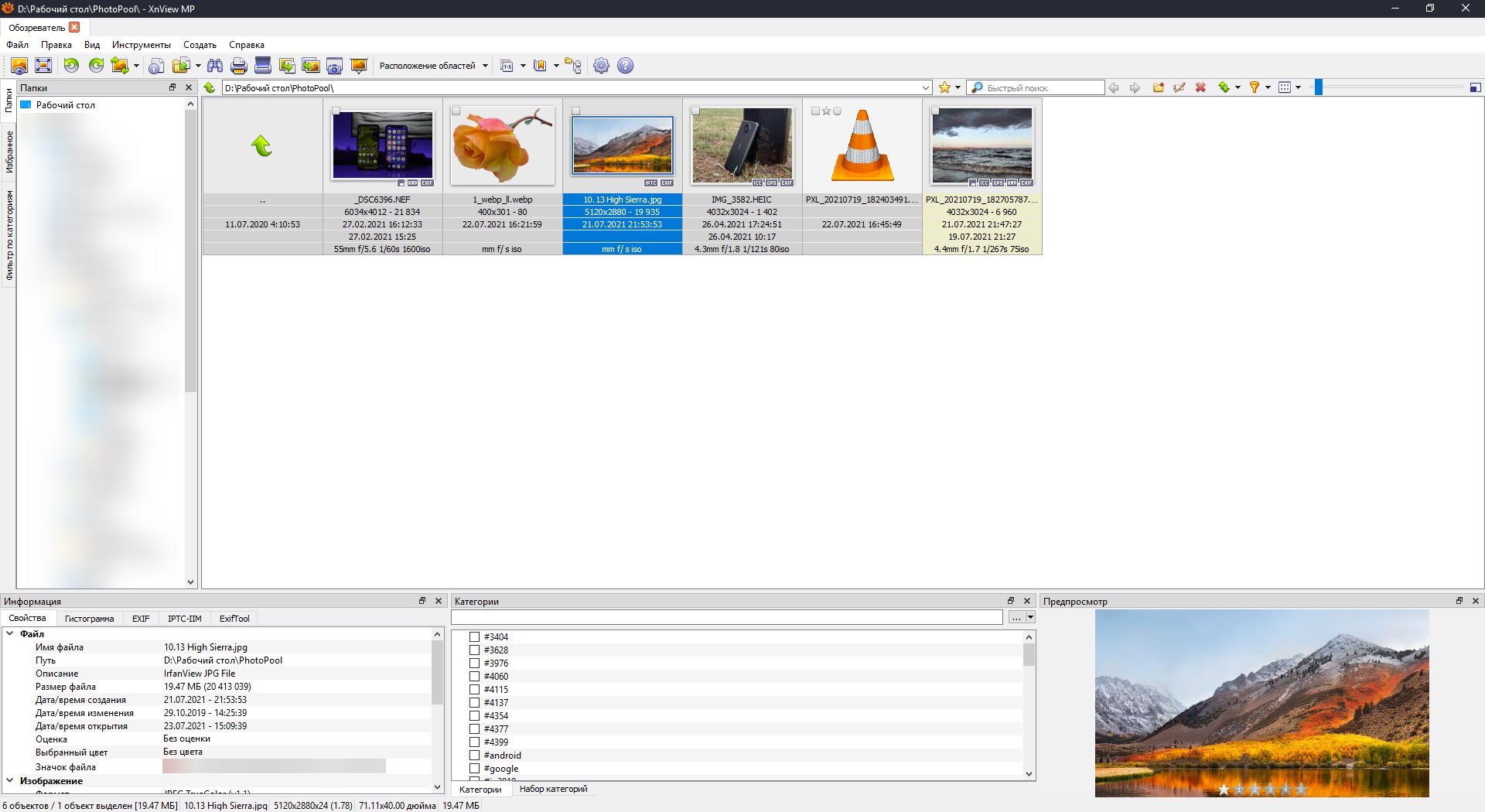Switch to the Набор категорий tab
Viewport: 1485px width, 812px height.
pos(553,789)
